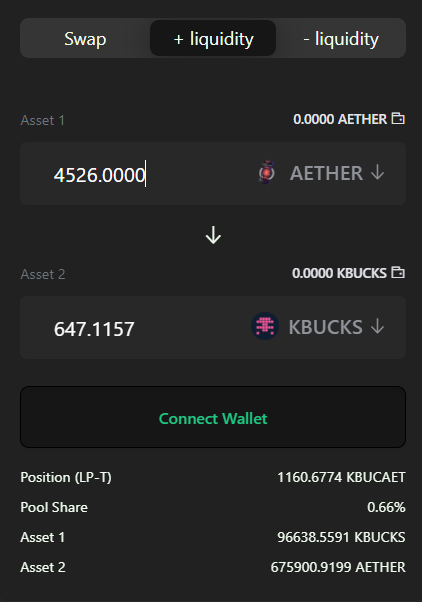Select the + liquidity tab

click(x=213, y=38)
